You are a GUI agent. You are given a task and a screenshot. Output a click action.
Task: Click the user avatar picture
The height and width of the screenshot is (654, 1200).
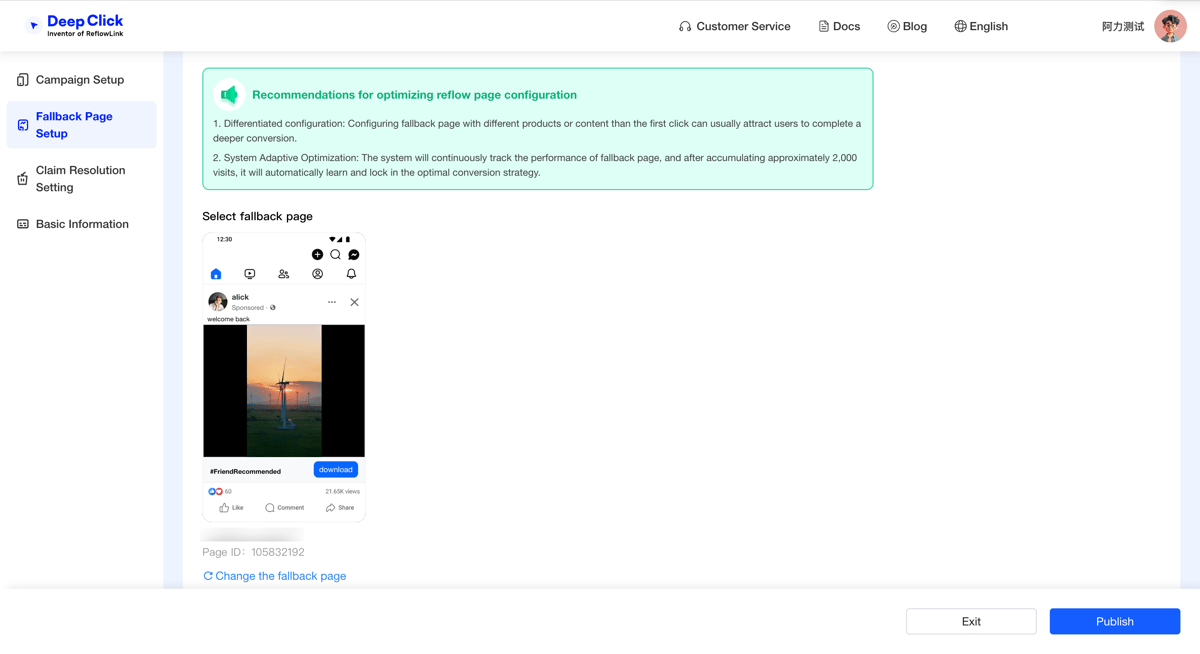[1170, 26]
